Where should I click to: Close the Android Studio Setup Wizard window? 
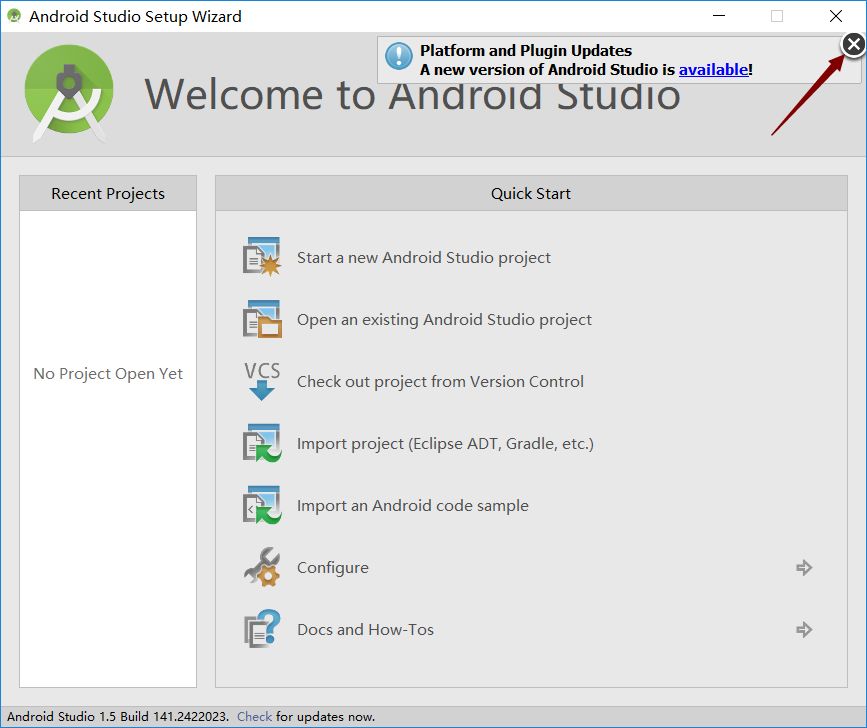pyautogui.click(x=835, y=15)
